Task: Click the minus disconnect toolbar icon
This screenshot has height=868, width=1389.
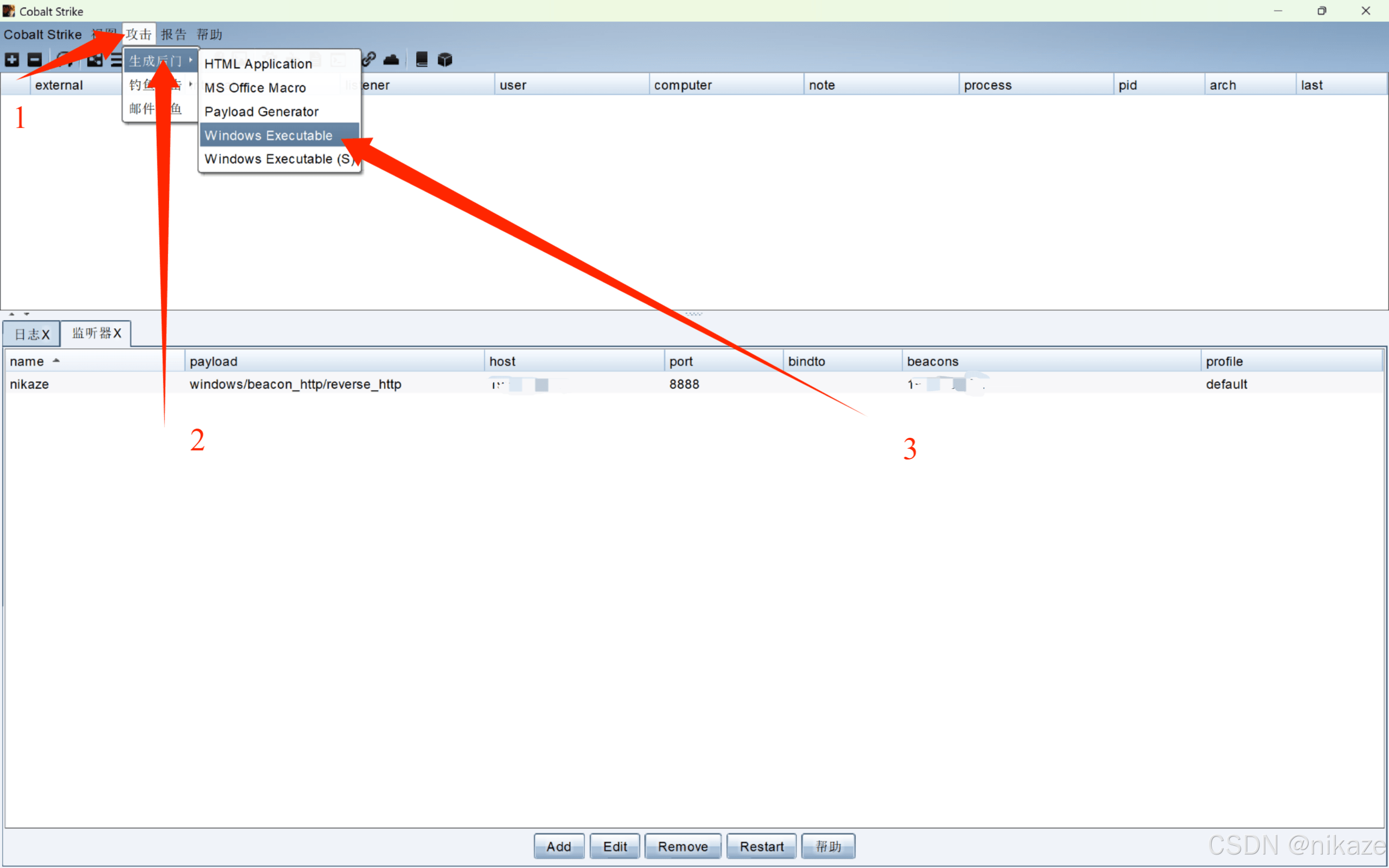Action: [x=34, y=60]
